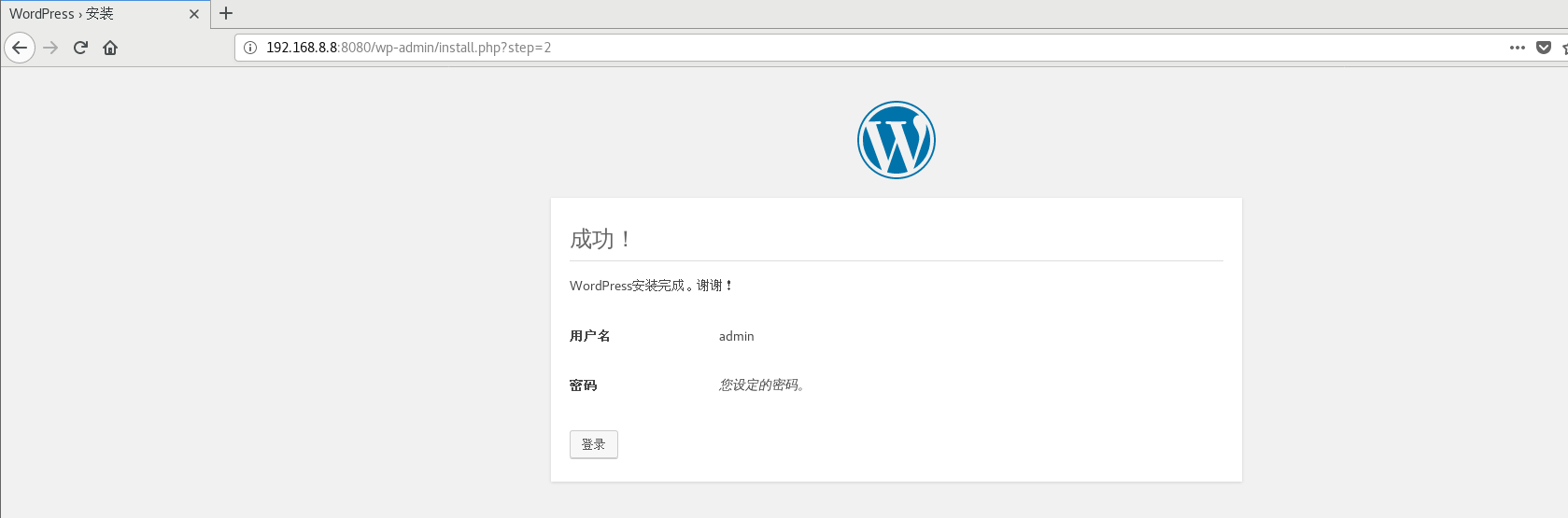
Task: Click the forward navigation arrow
Action: click(x=50, y=48)
